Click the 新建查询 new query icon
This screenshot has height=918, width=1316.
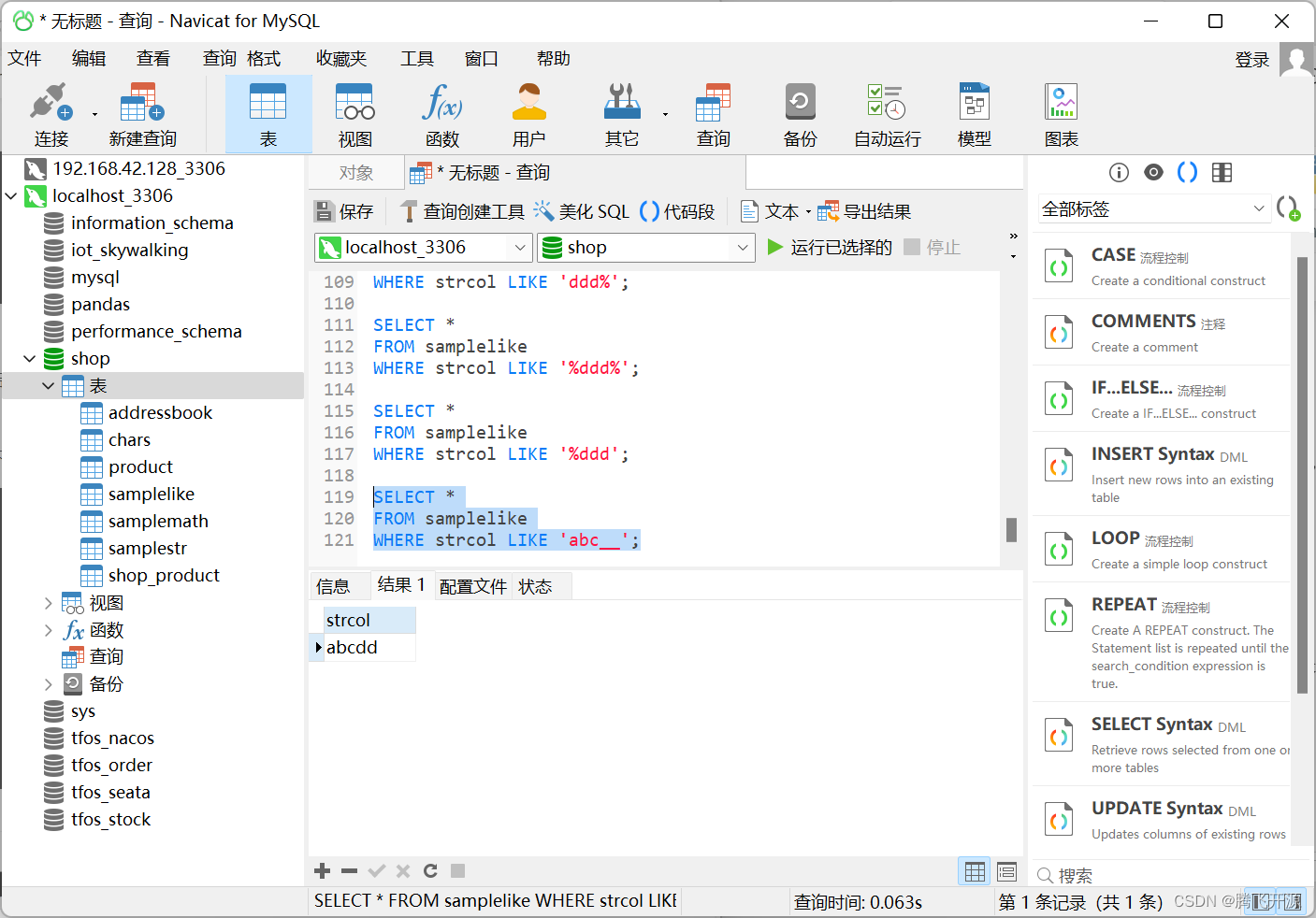coord(142,115)
